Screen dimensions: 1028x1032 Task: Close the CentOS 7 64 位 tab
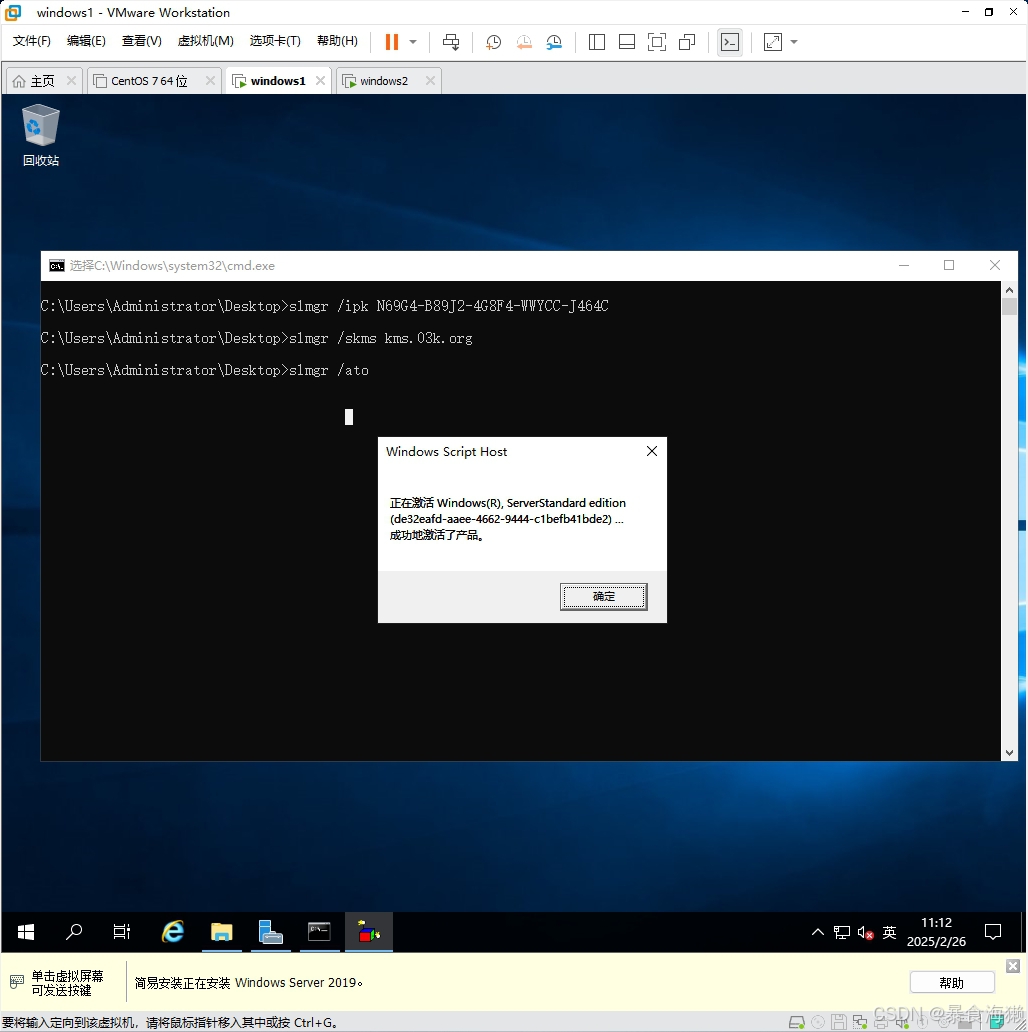[x=210, y=80]
